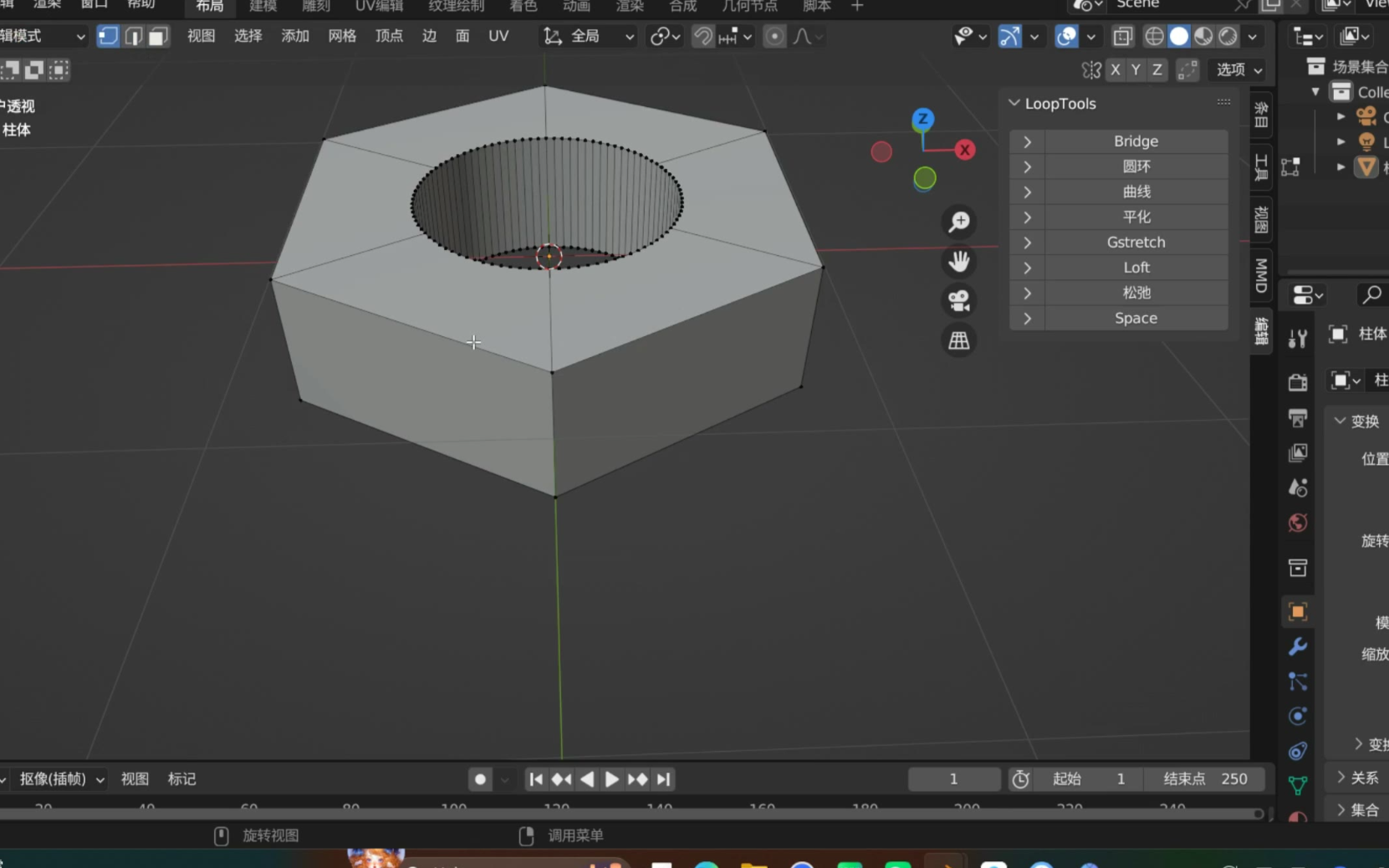The height and width of the screenshot is (868, 1389).
Task: Click the pan view hand icon
Action: pos(959,262)
